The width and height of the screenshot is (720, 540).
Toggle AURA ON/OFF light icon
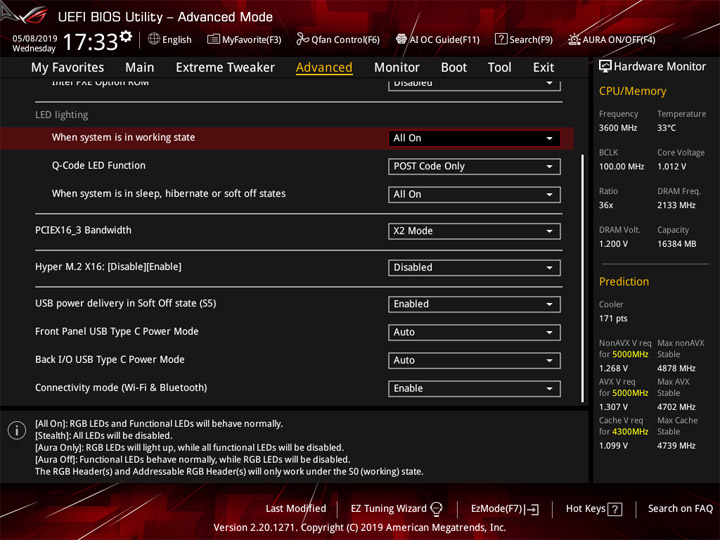pyautogui.click(x=574, y=39)
